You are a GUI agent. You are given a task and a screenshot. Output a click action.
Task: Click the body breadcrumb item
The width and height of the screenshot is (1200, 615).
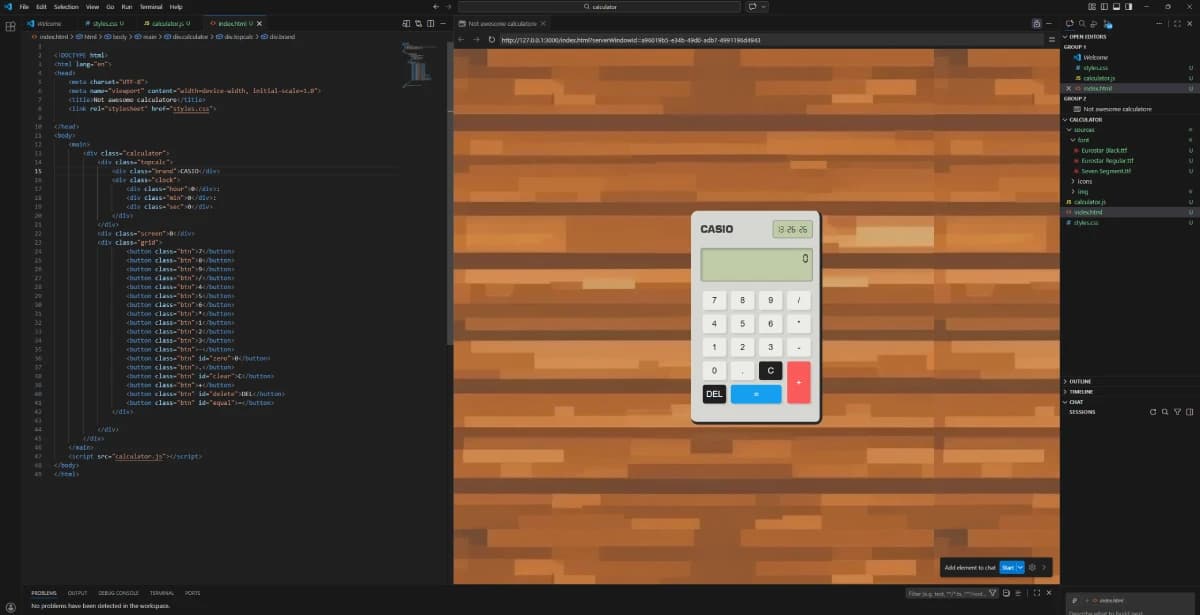116,37
